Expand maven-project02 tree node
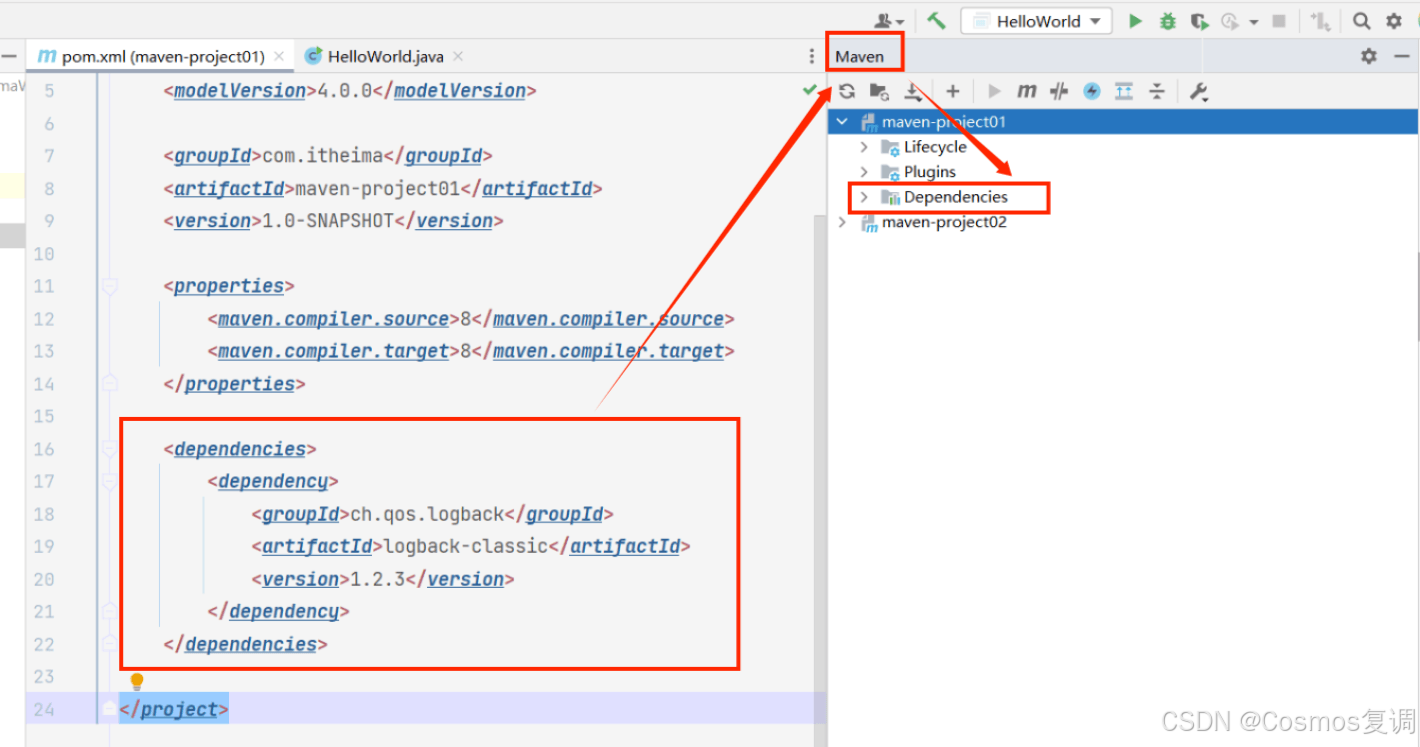This screenshot has height=747, width=1420. [x=842, y=222]
